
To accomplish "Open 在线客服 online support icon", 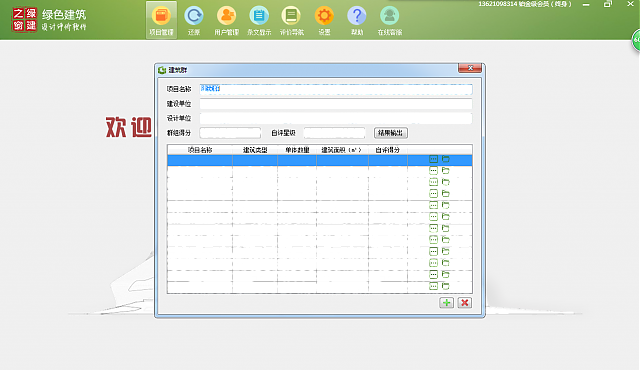I will 389,20.
